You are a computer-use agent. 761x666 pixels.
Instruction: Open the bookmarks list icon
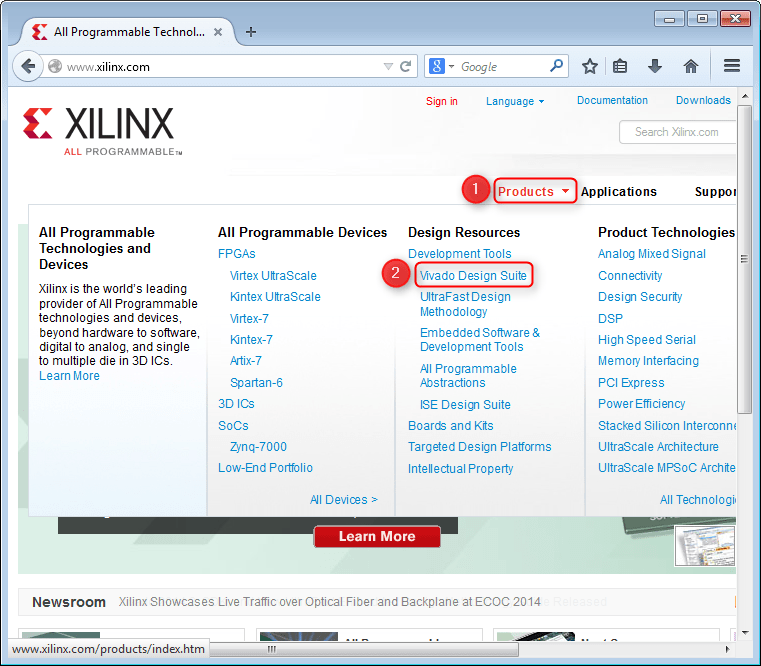tap(620, 67)
